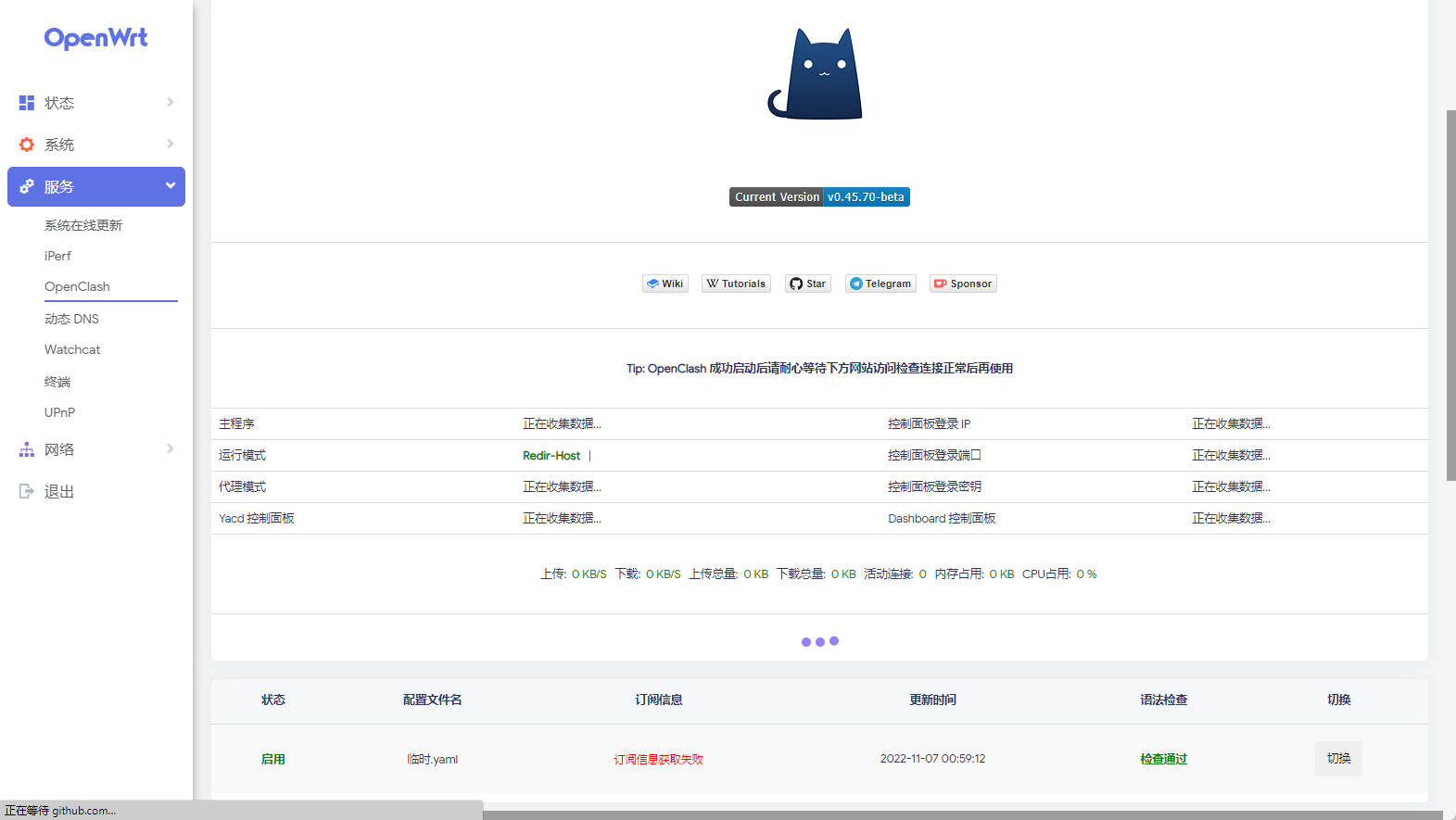Image resolution: width=1456 pixels, height=820 pixels.
Task: Click the 控制面板登录密钥 label
Action: tap(934, 486)
